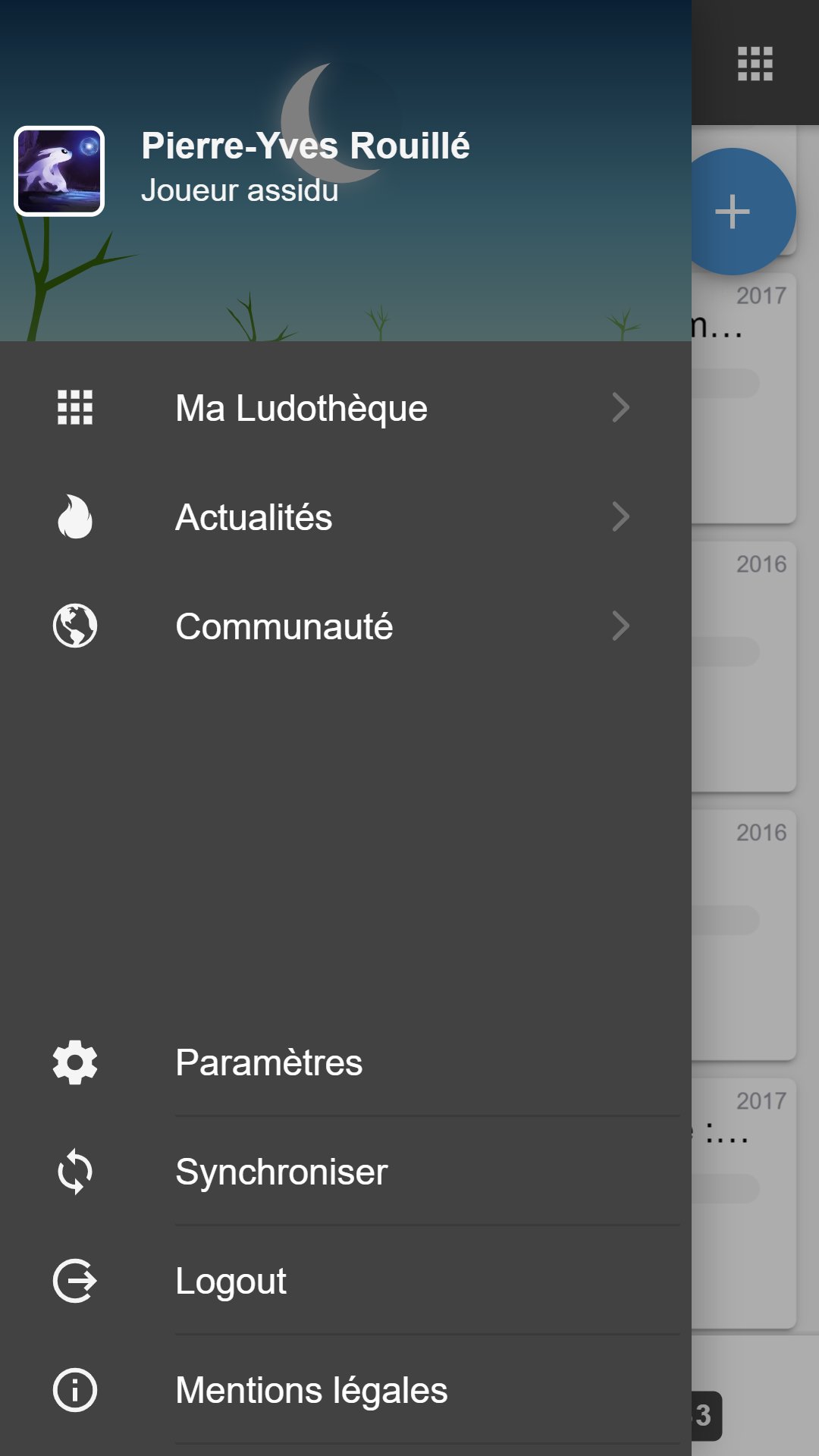Click the Paramètres gear icon
The height and width of the screenshot is (1456, 819).
75,1062
